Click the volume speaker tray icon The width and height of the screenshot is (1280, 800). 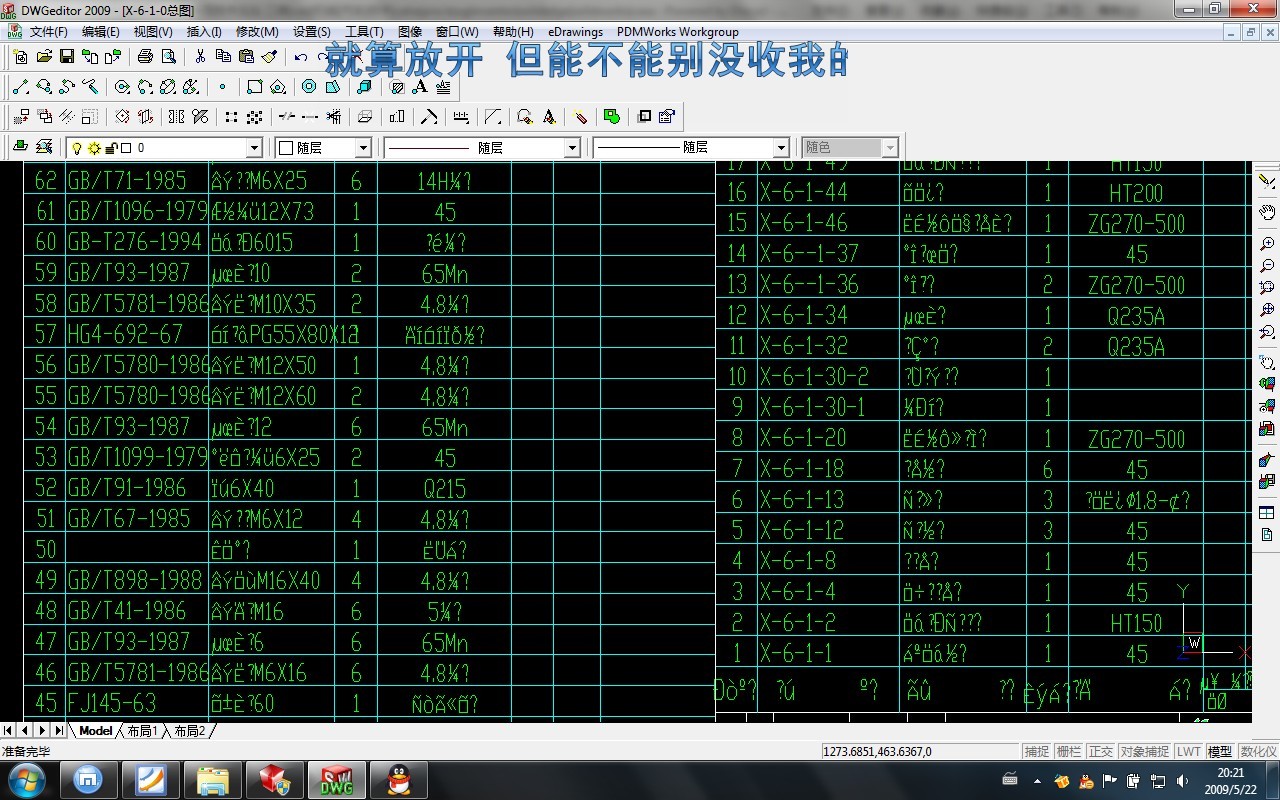tap(1183, 781)
